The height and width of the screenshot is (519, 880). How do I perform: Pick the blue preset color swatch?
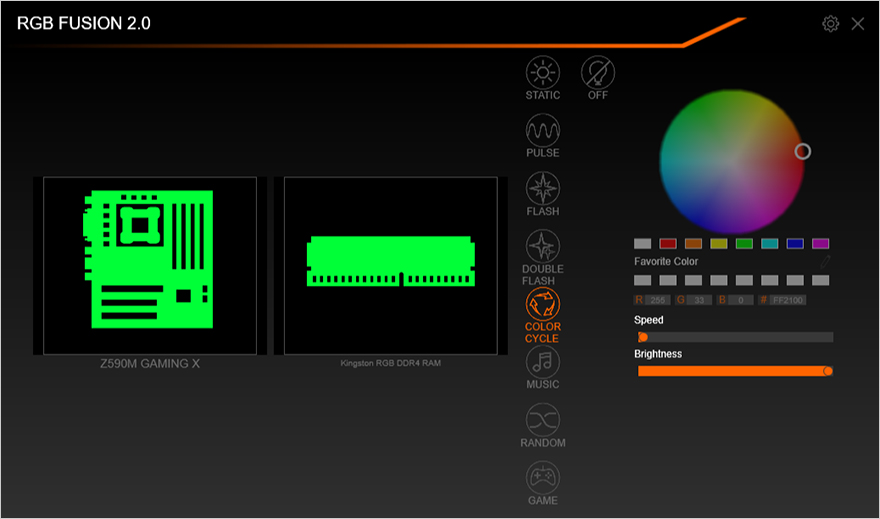tap(795, 244)
